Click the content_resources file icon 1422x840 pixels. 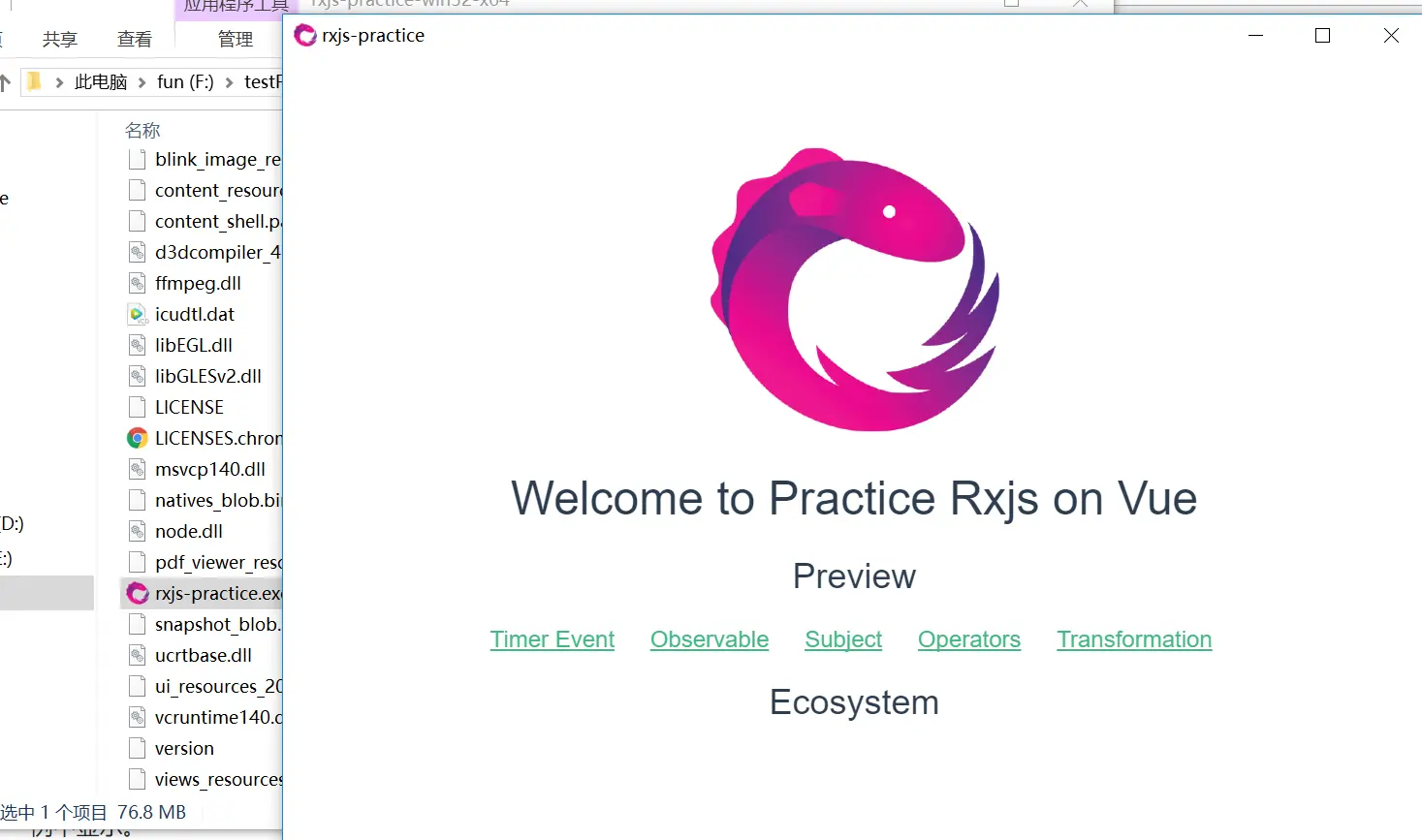coord(138,190)
